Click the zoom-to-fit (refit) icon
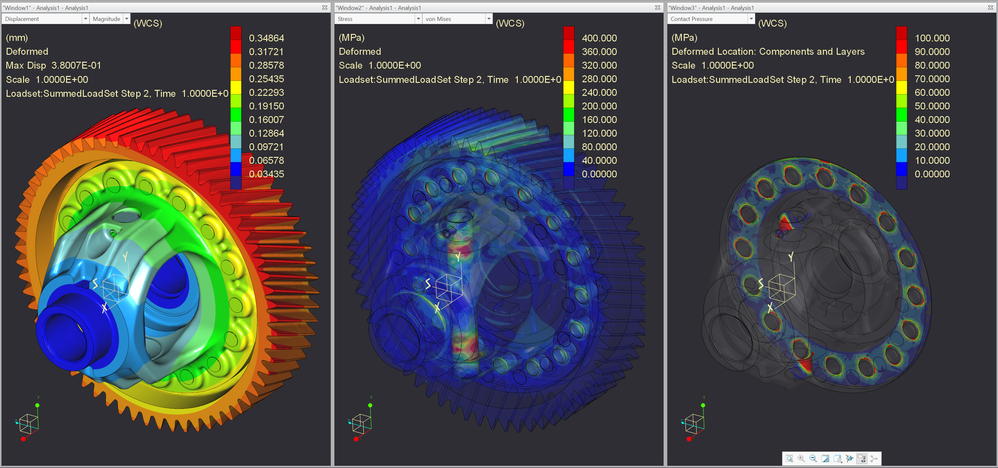Image resolution: width=998 pixels, height=468 pixels. [x=790, y=458]
